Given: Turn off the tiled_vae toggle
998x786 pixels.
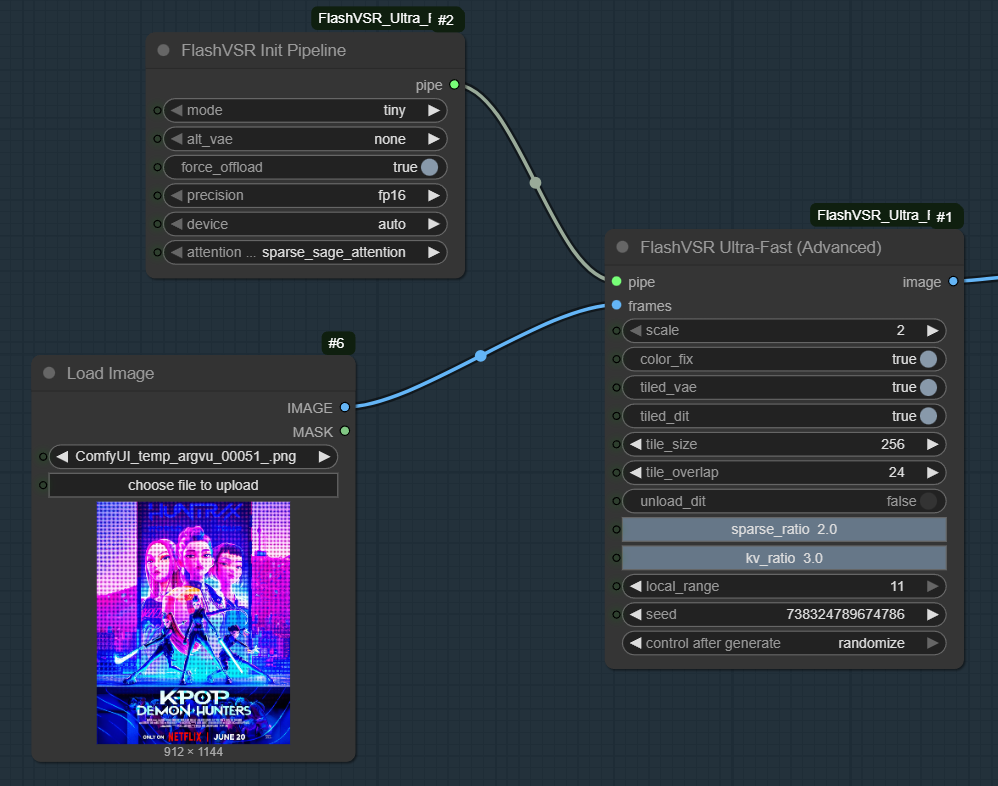Looking at the screenshot, I should pos(928,387).
